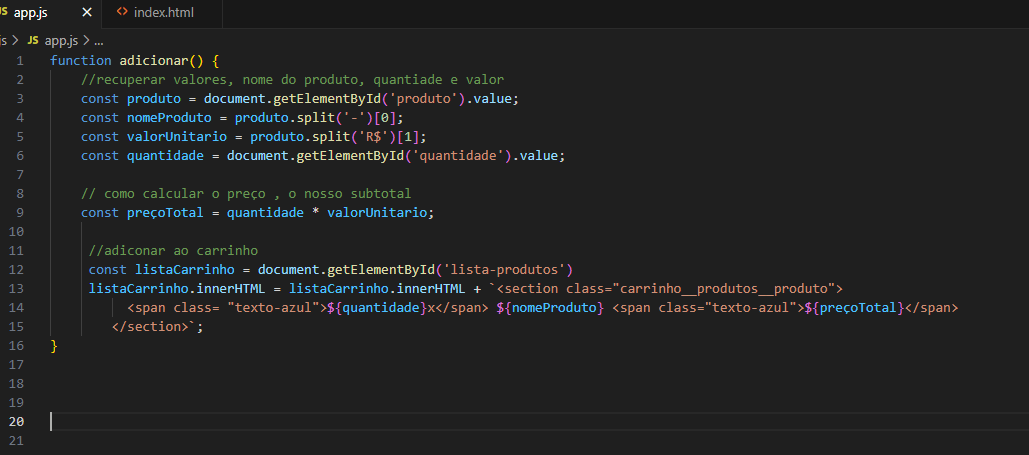Click the JS icon in the breadcrumb bar
Image resolution: width=1029 pixels, height=455 pixels.
(33, 40)
